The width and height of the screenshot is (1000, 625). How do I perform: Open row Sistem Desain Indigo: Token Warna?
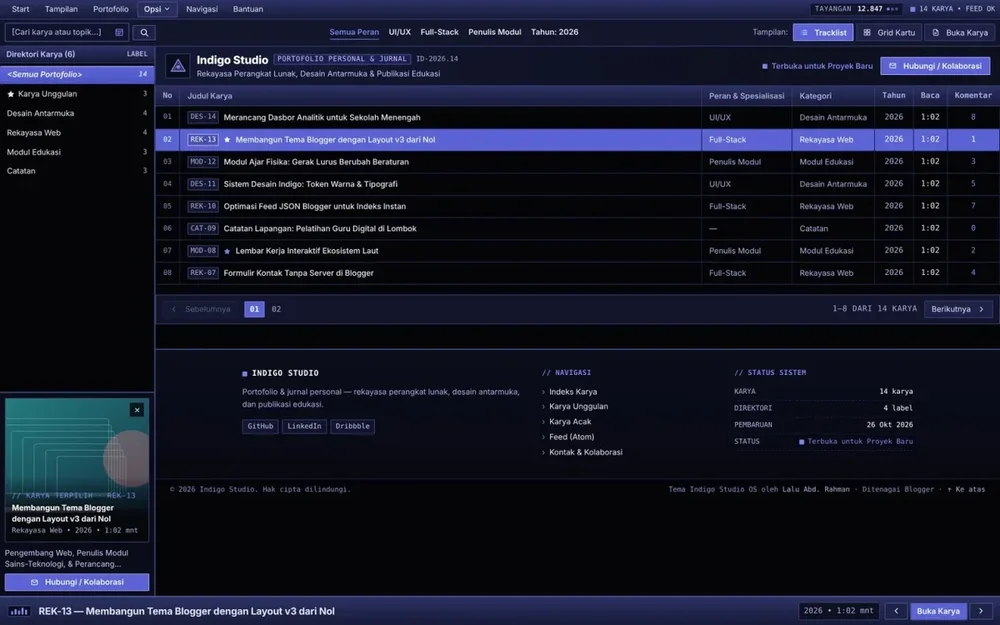click(x=577, y=184)
